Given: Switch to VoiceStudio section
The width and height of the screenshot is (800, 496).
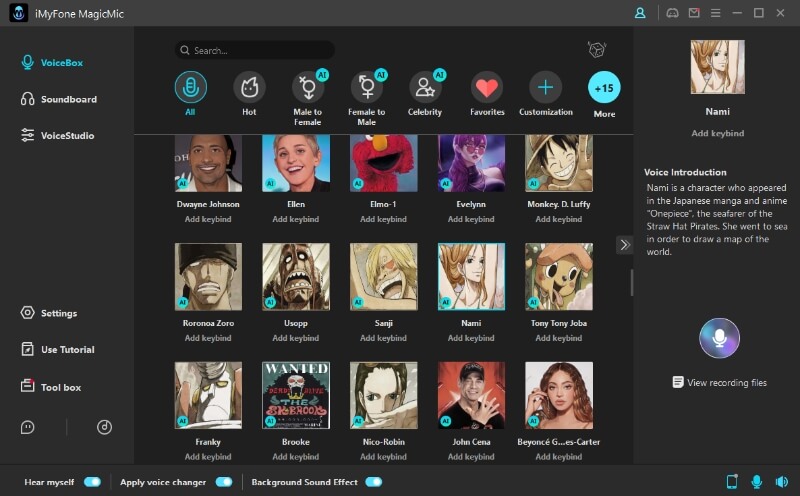Looking at the screenshot, I should click(57, 136).
